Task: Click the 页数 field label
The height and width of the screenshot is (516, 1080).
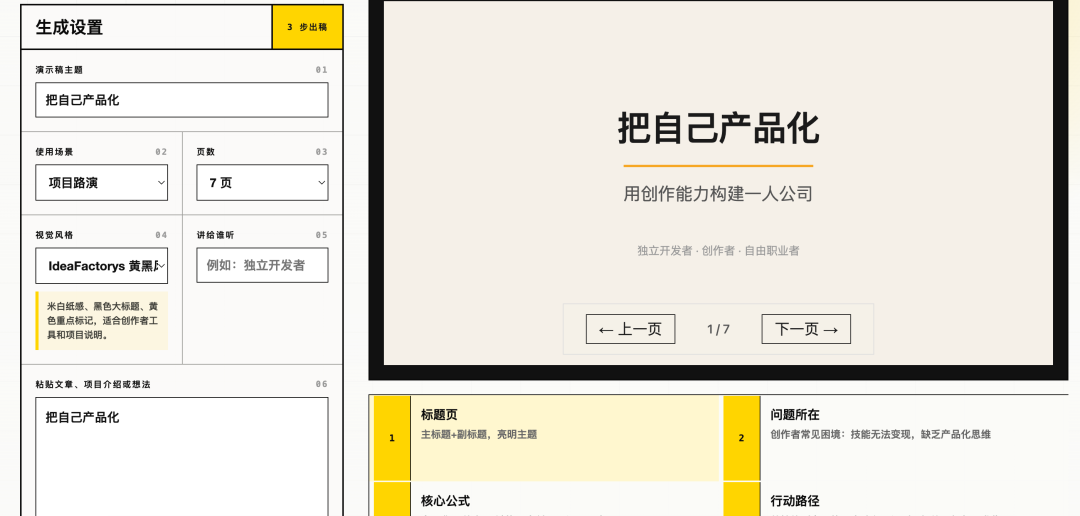Action: tap(206, 152)
